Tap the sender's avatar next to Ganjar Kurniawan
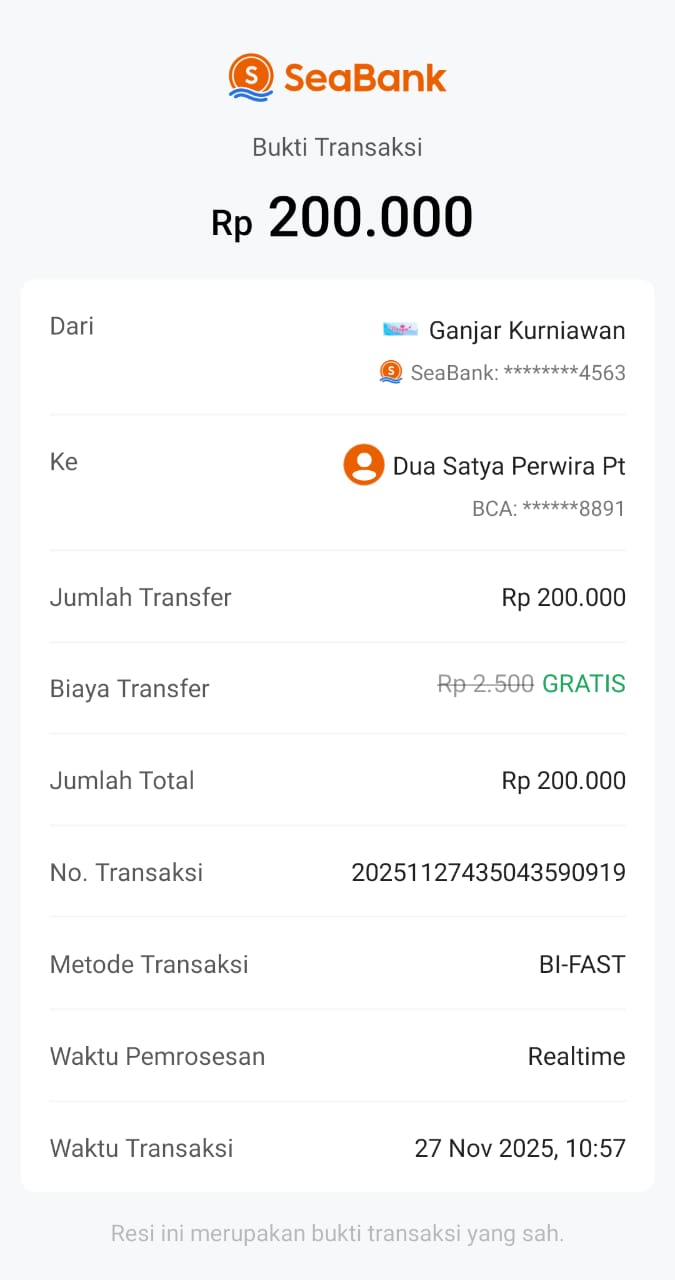This screenshot has width=675, height=1280. pos(400,329)
